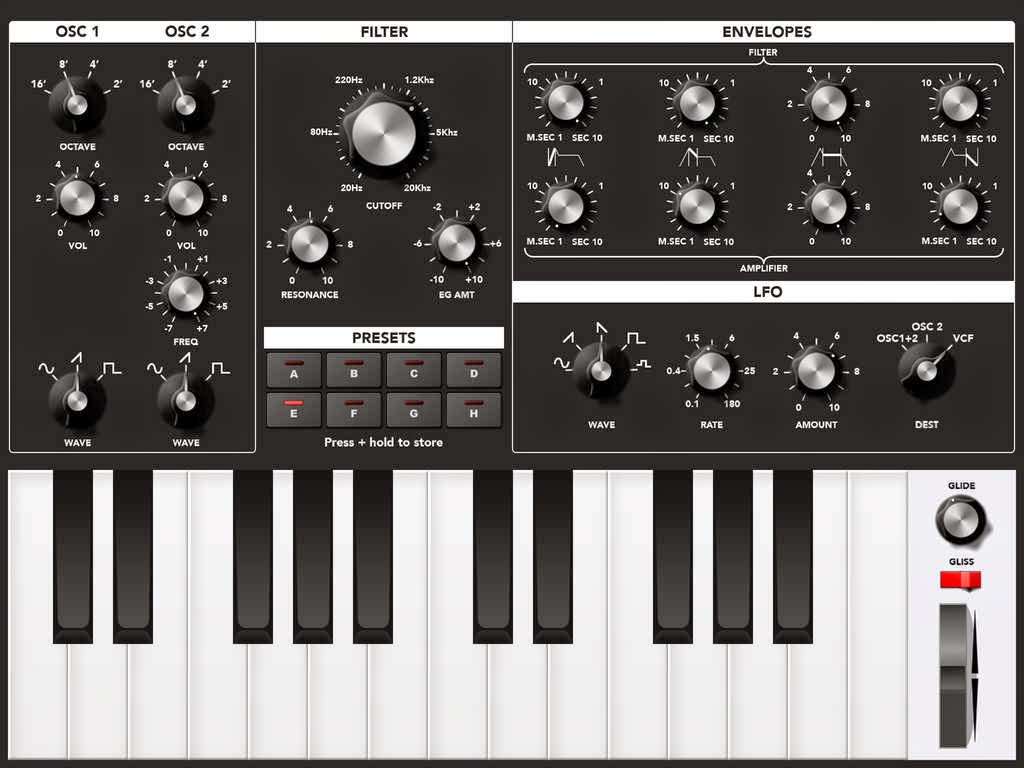The height and width of the screenshot is (768, 1024).
Task: Click the +7 label under FREQ knob
Action: click(x=202, y=328)
